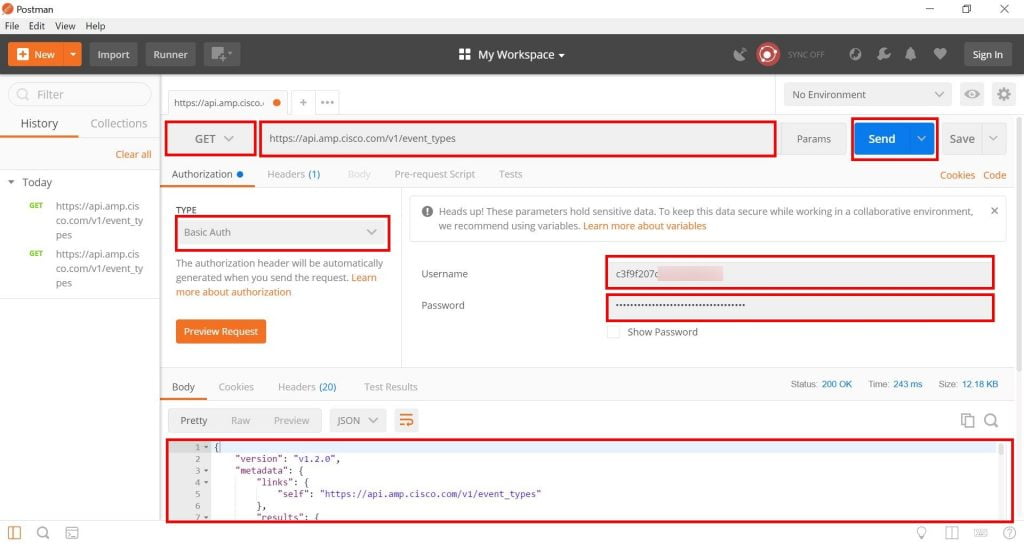Viewport: 1024px width, 544px height.
Task: Open the Pre-request Script tab
Action: coord(434,174)
